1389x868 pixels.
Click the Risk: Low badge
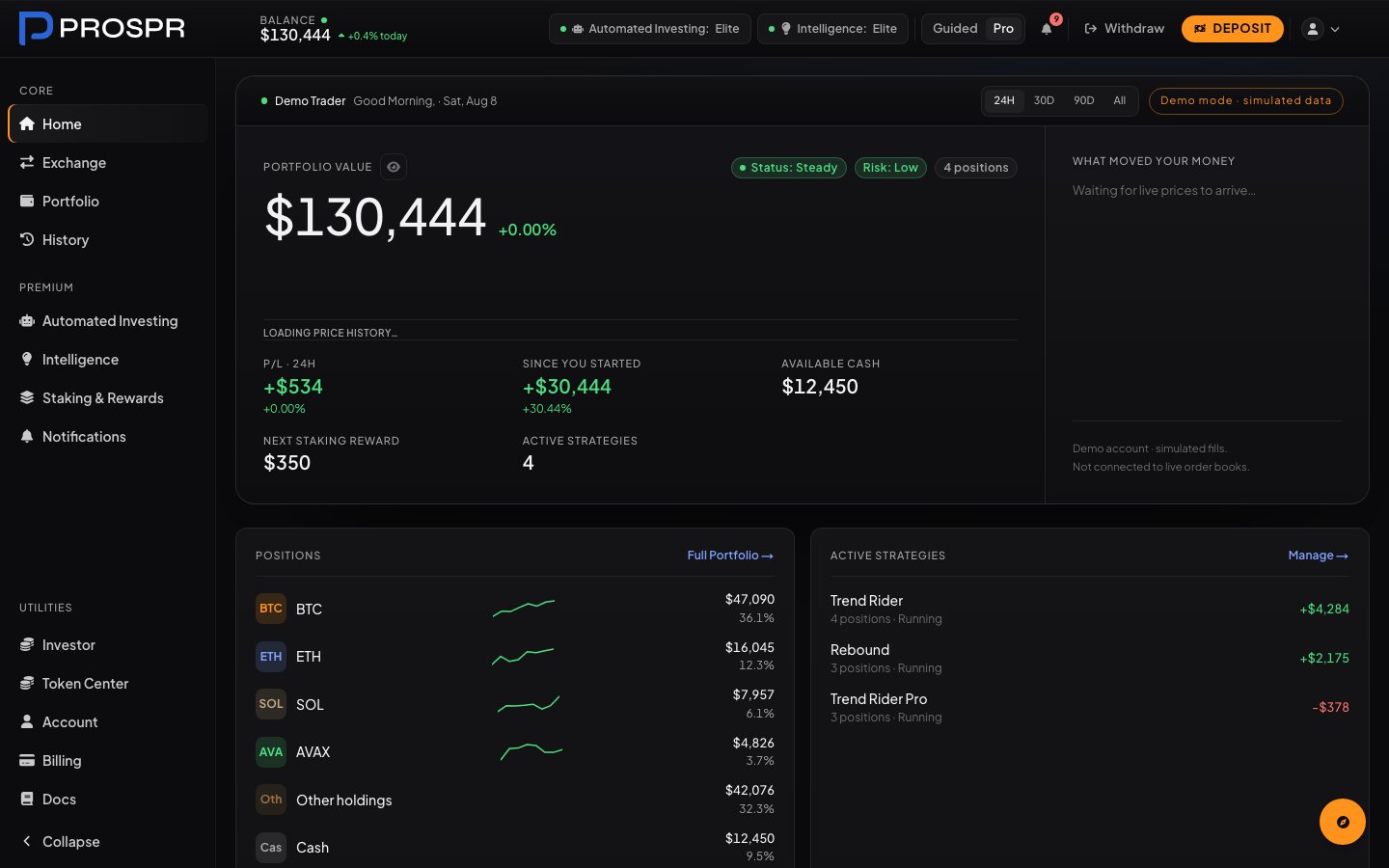pos(890,168)
